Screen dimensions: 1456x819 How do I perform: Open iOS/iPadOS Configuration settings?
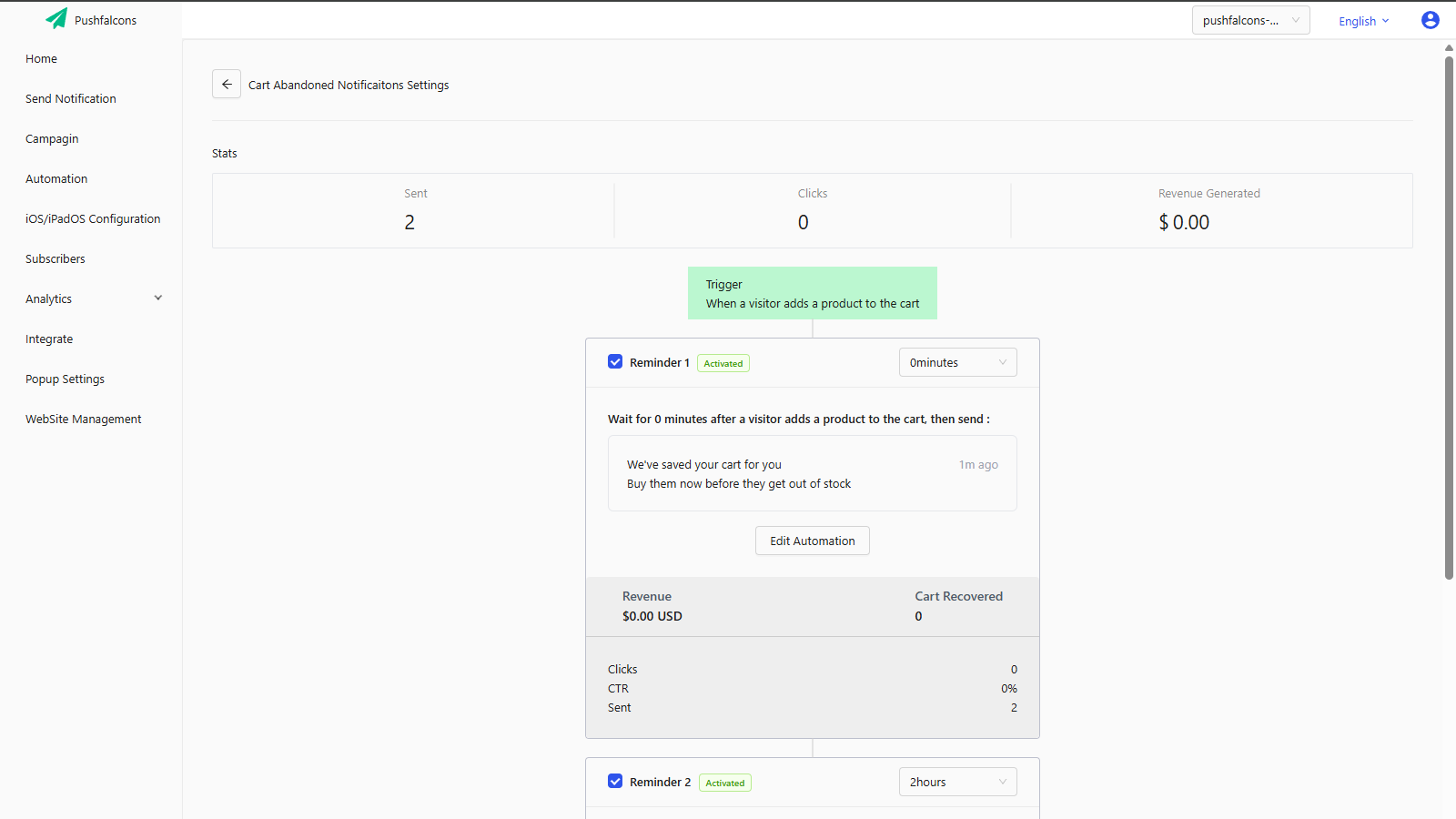tap(93, 218)
